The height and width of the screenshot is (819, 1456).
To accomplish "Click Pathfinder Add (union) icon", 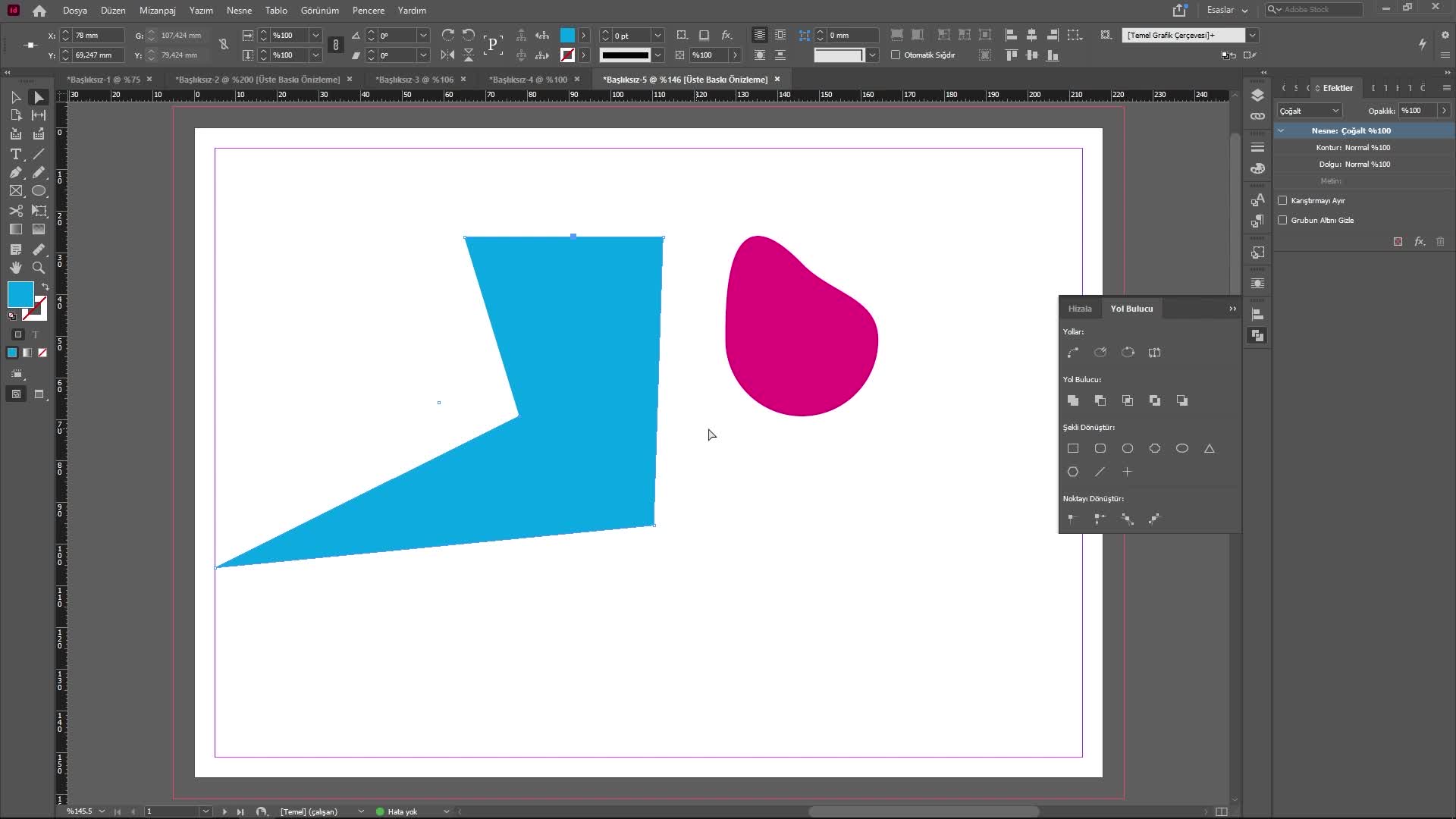I will [1073, 400].
